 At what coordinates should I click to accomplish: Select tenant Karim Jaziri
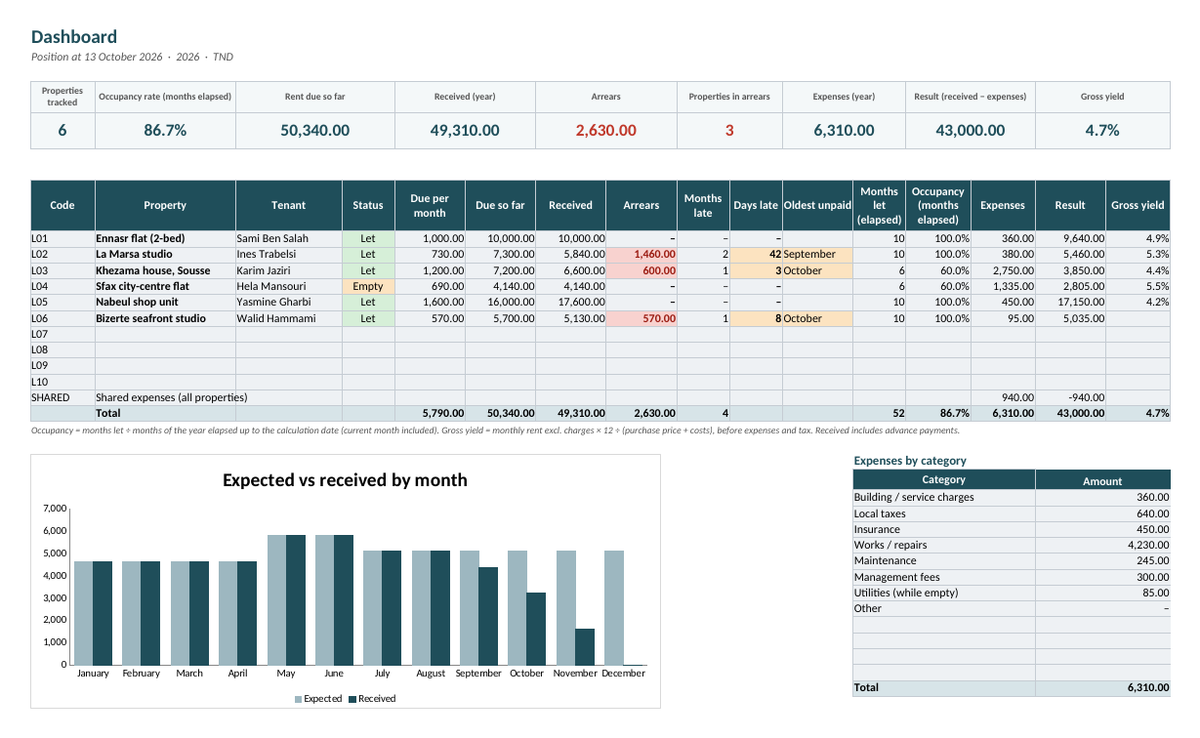point(288,271)
